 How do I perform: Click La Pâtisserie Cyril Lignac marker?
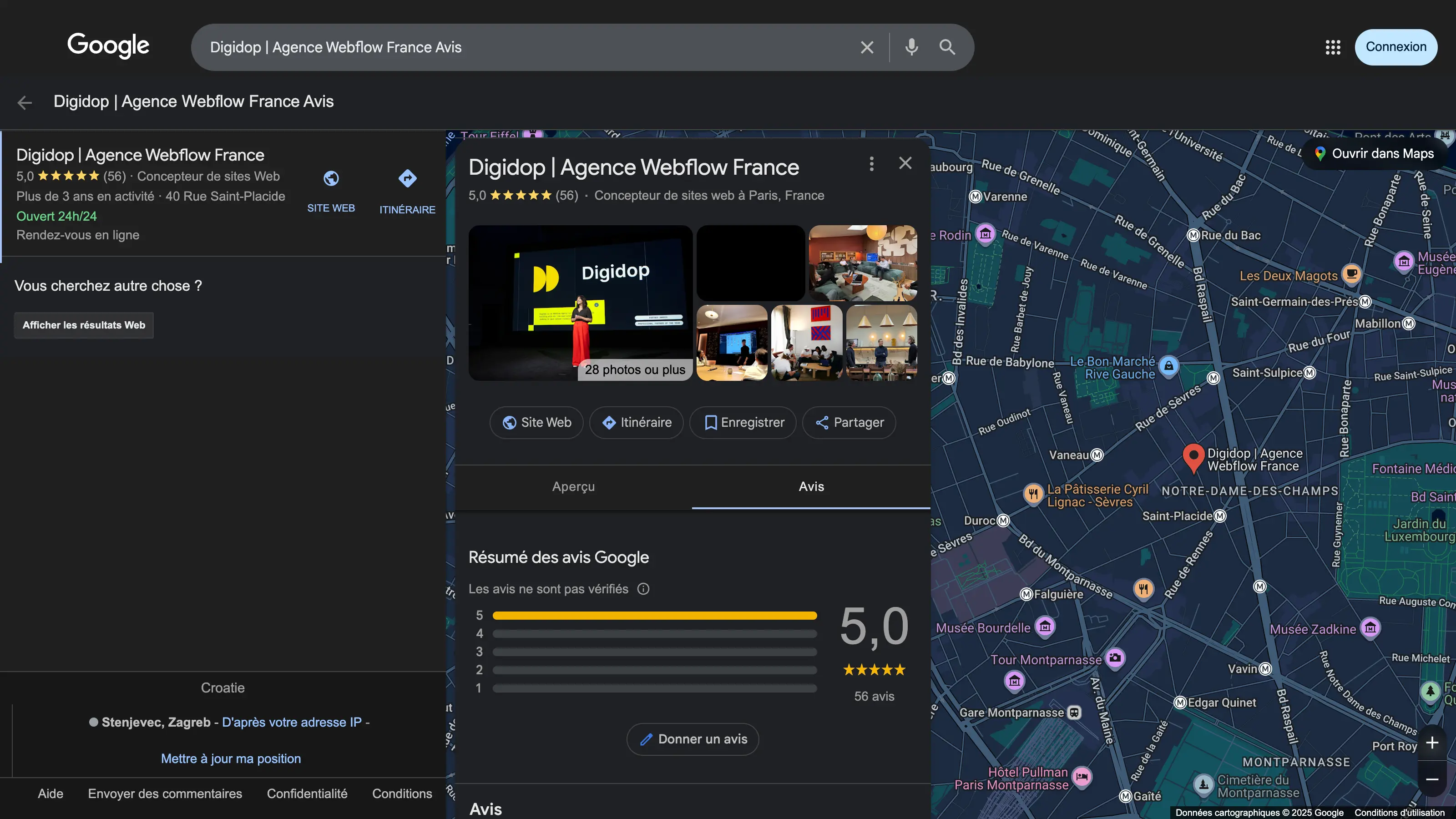(1033, 494)
